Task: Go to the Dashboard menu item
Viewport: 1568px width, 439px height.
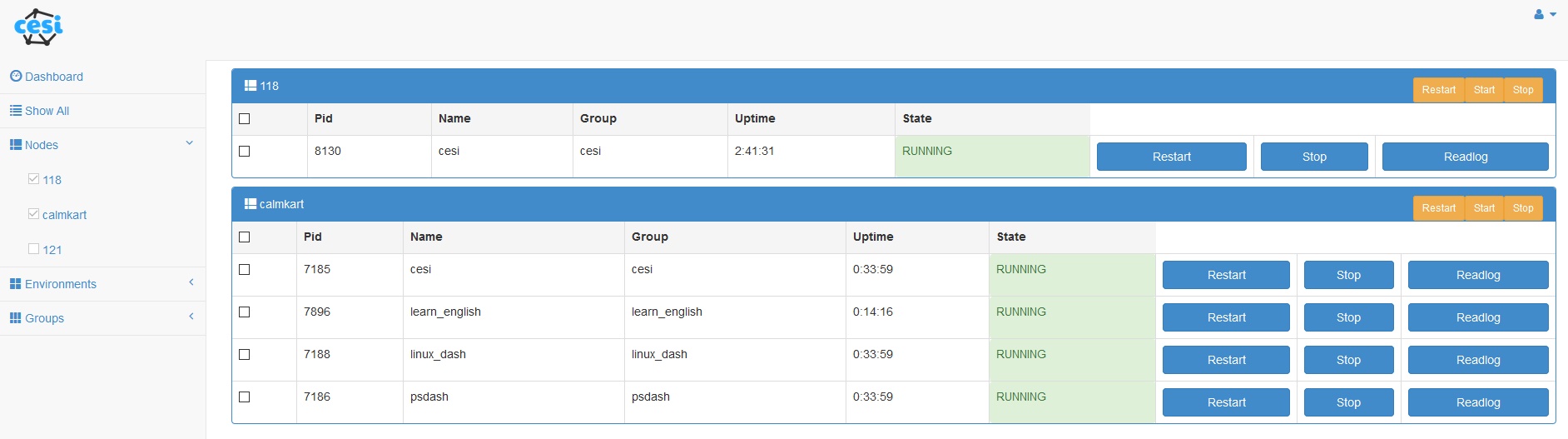Action: click(54, 77)
